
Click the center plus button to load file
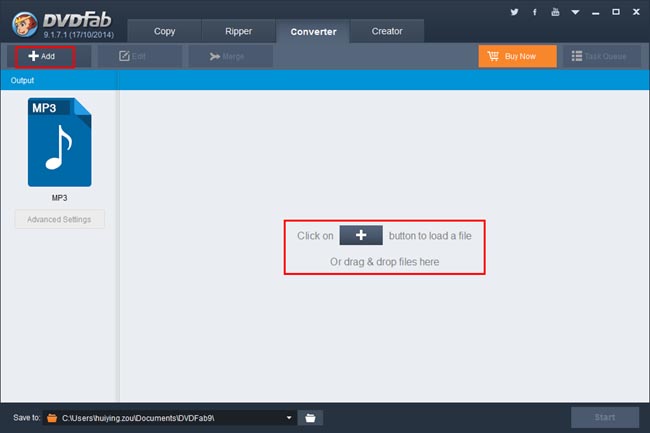[361, 235]
